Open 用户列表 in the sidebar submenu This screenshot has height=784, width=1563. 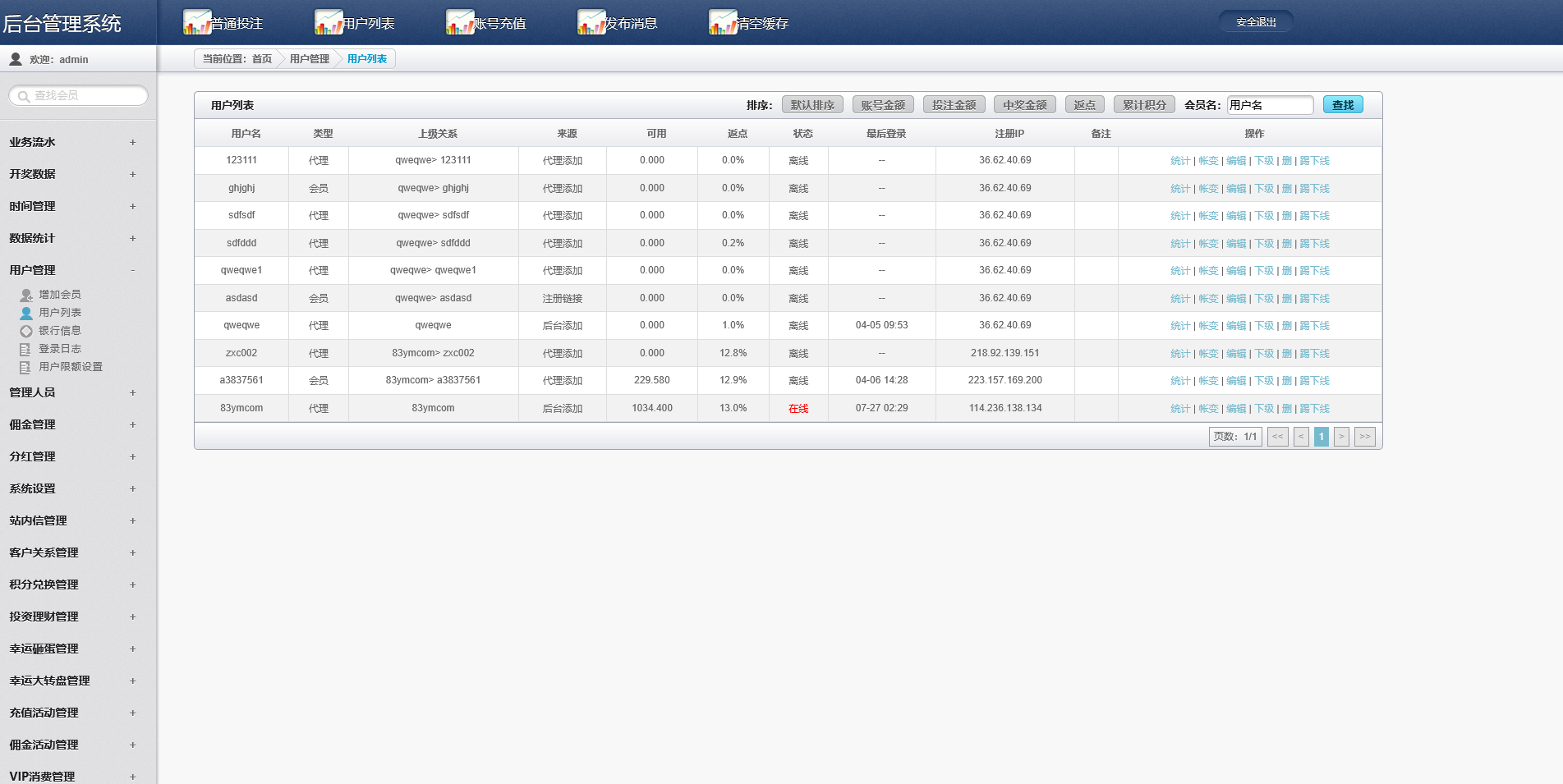coord(60,313)
